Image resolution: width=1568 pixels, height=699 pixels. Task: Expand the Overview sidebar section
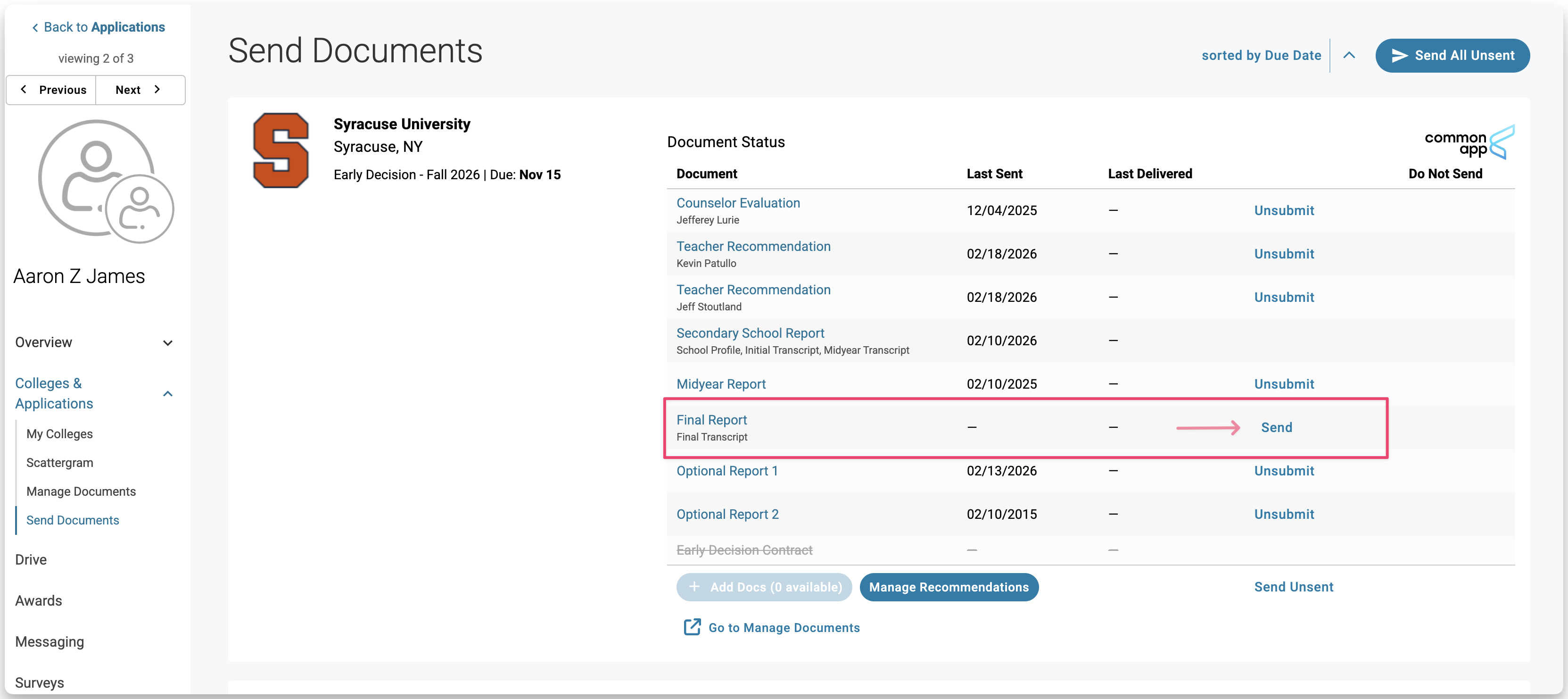pyautogui.click(x=168, y=343)
